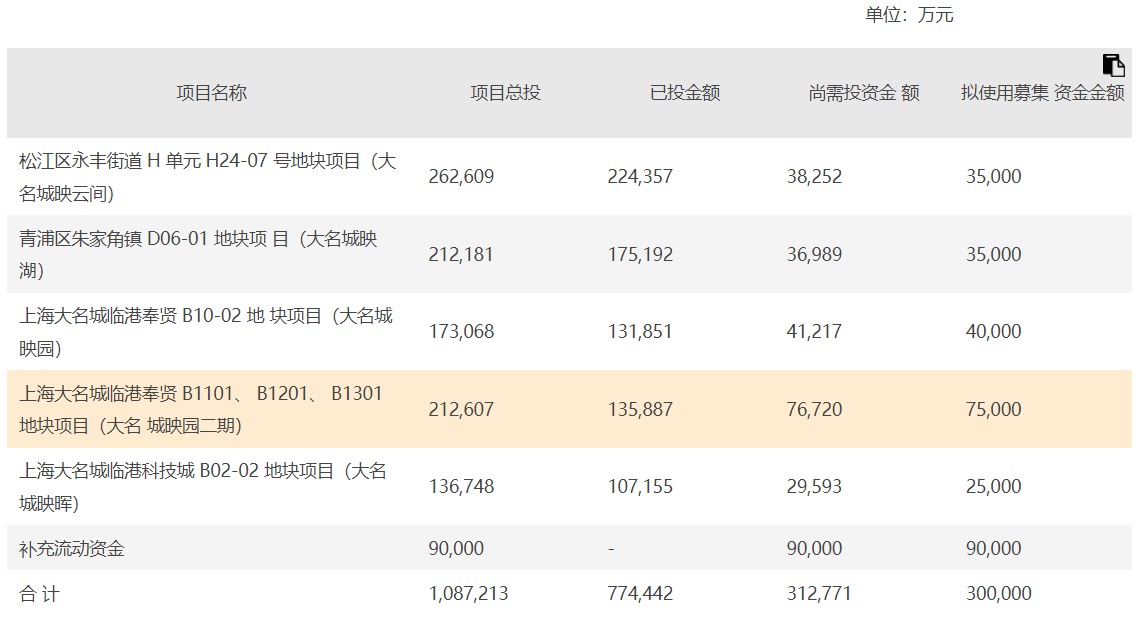Click the 已投金额 column header
The width and height of the screenshot is (1147, 619).
point(684,93)
